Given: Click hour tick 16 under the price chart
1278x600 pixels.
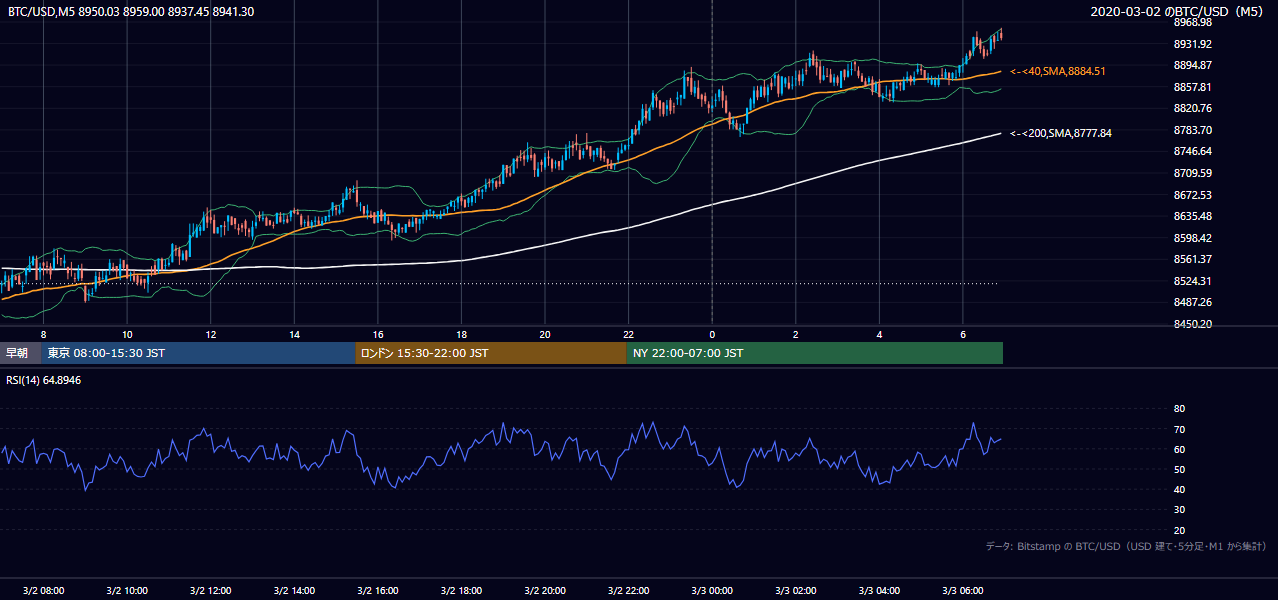Looking at the screenshot, I should click(377, 334).
